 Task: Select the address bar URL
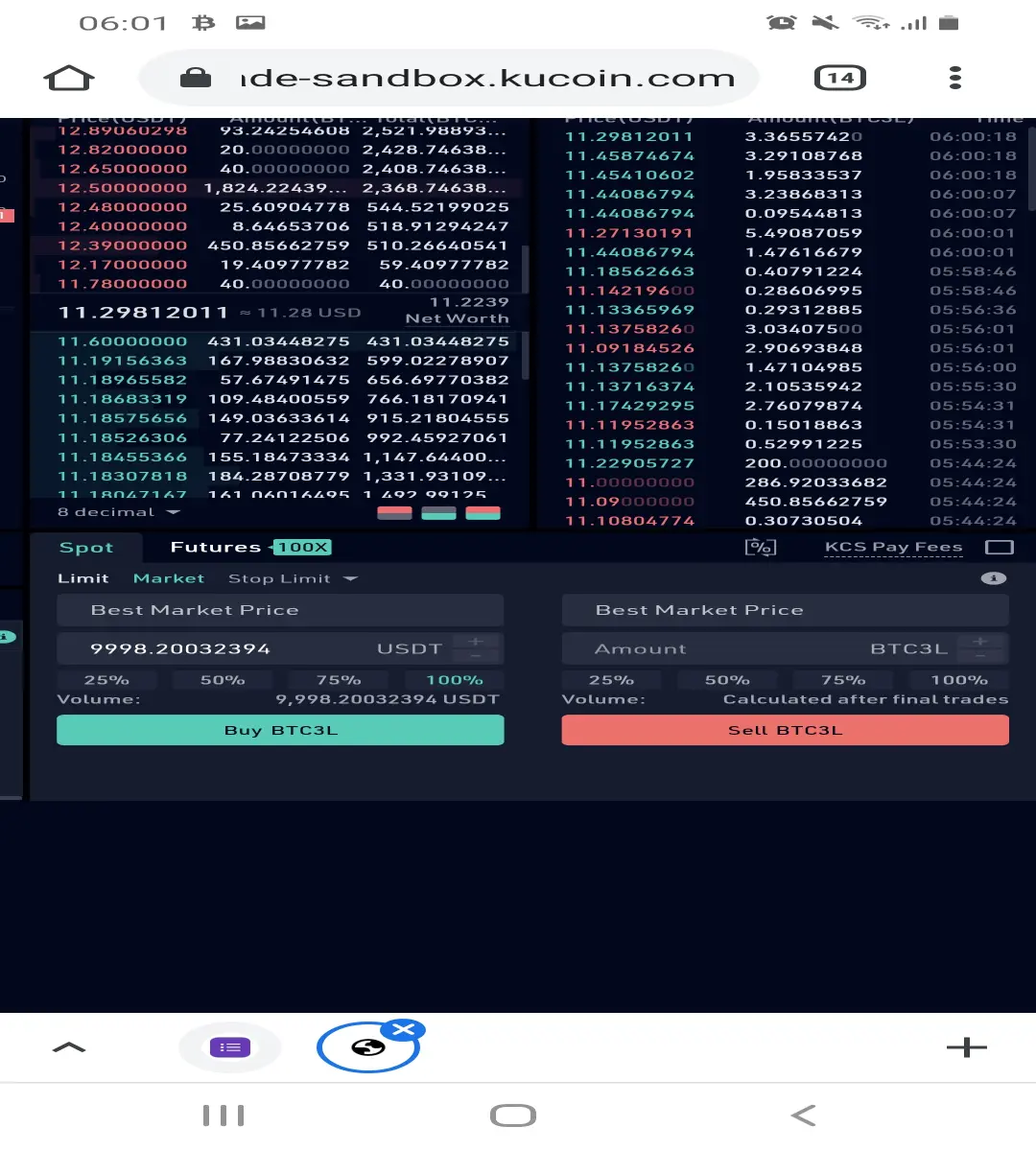pos(487,78)
